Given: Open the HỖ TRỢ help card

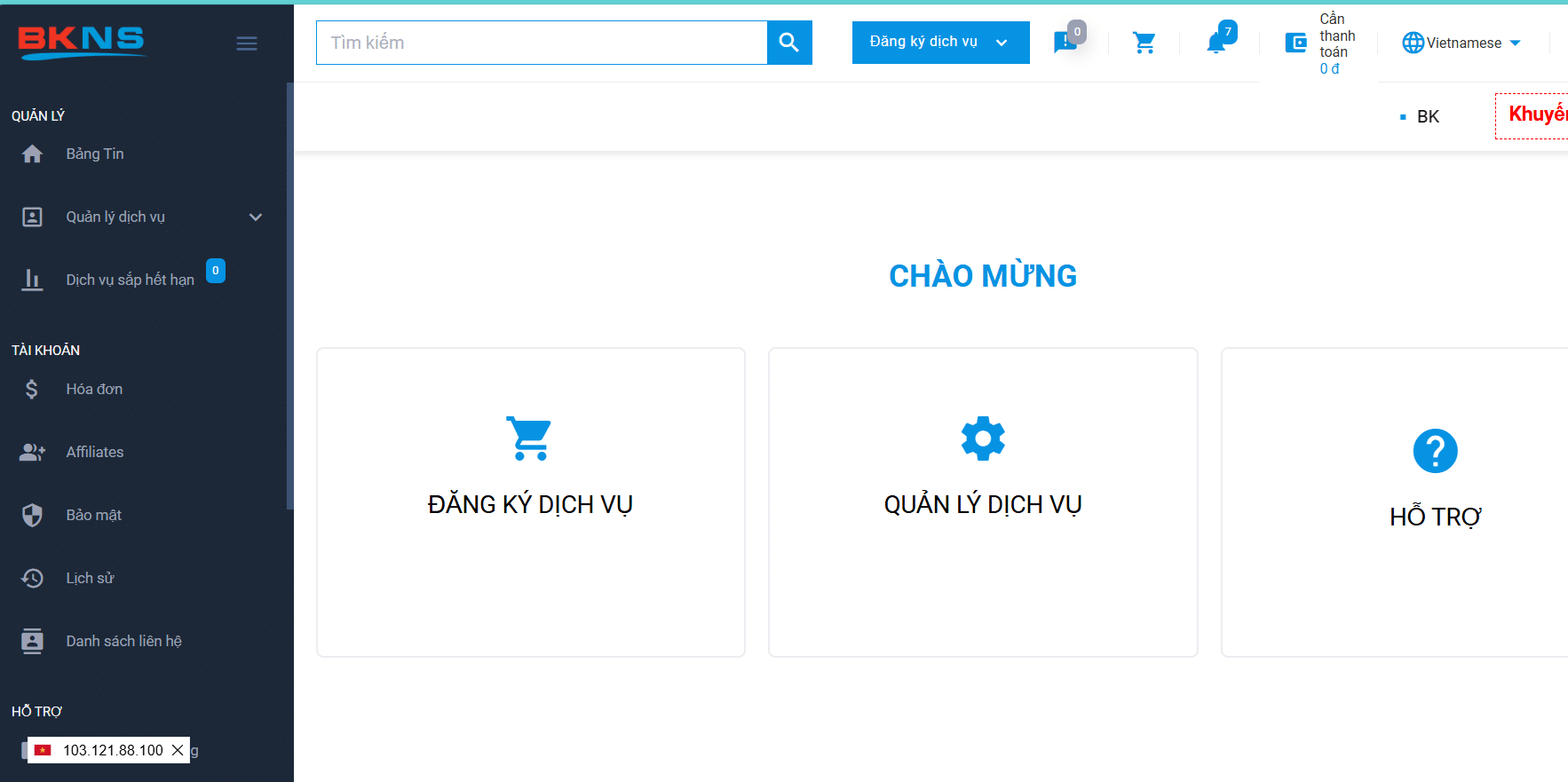Looking at the screenshot, I should 1434,502.
